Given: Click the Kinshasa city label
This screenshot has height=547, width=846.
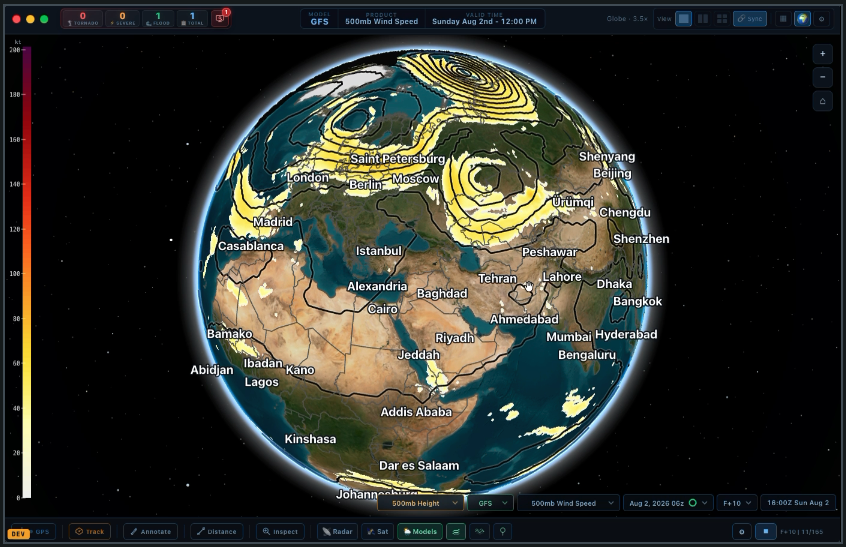Looking at the screenshot, I should (x=310, y=439).
